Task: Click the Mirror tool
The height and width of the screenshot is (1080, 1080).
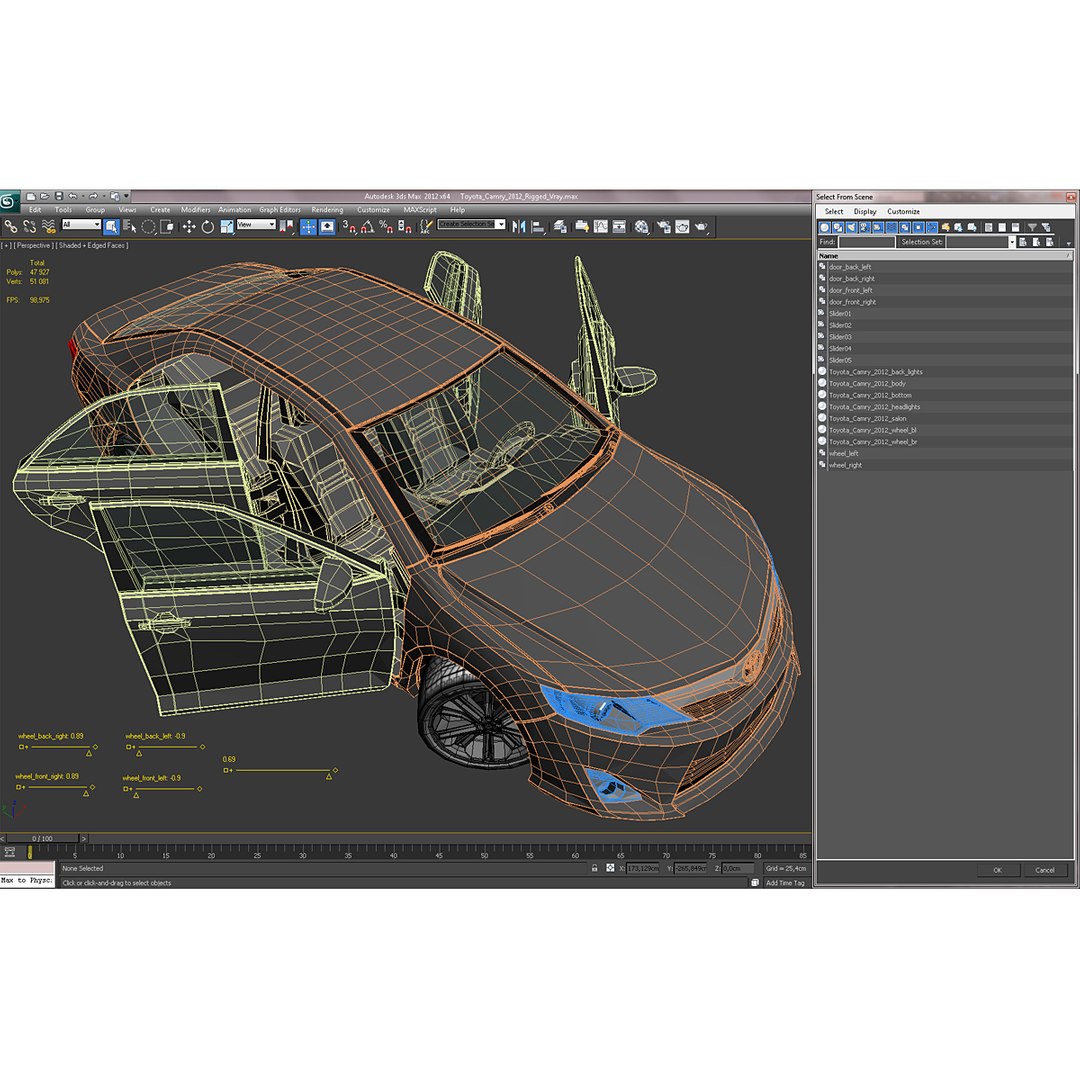Action: (519, 226)
